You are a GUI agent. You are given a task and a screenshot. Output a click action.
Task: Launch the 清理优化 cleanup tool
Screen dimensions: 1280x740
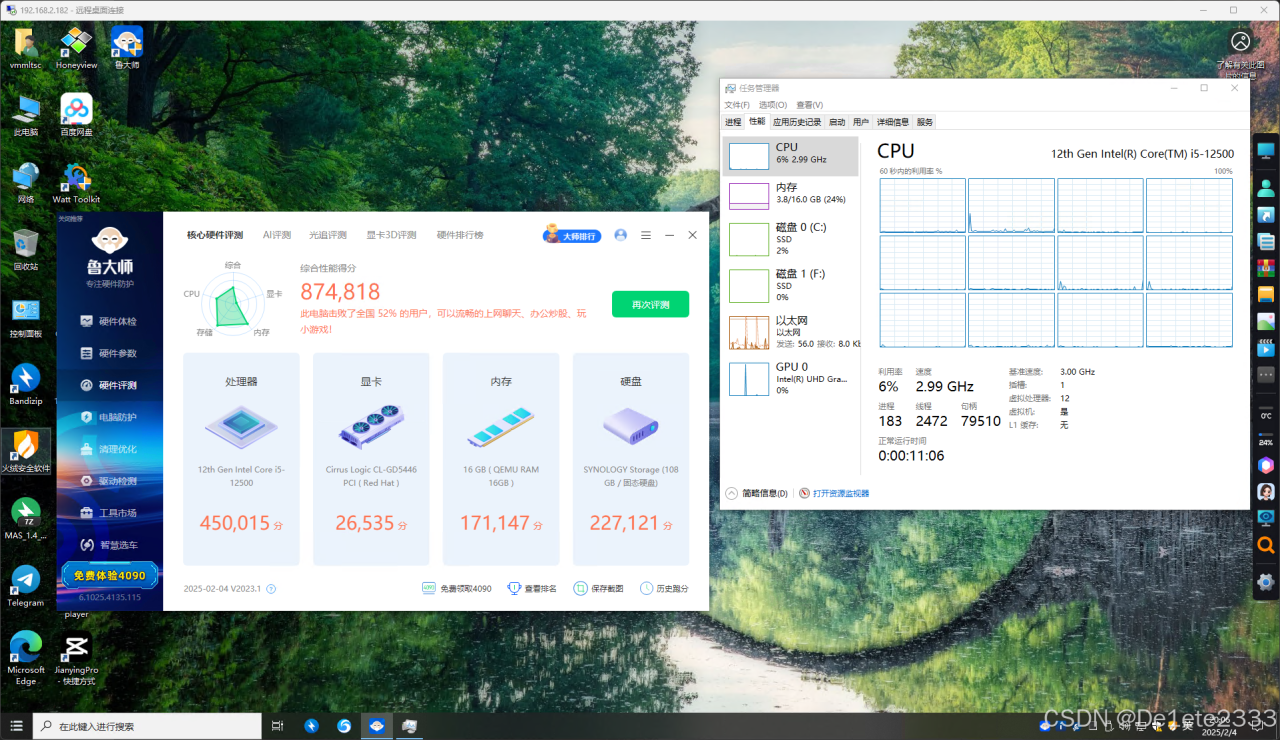tap(108, 448)
